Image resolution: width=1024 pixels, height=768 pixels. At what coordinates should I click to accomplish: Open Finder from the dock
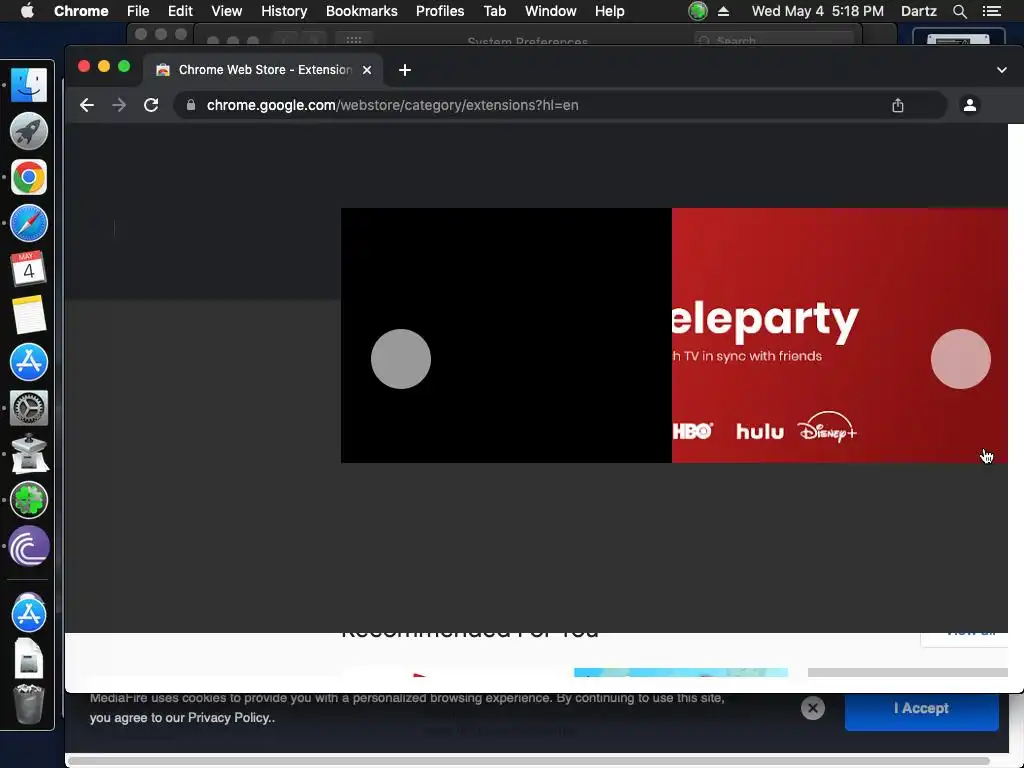(x=29, y=85)
